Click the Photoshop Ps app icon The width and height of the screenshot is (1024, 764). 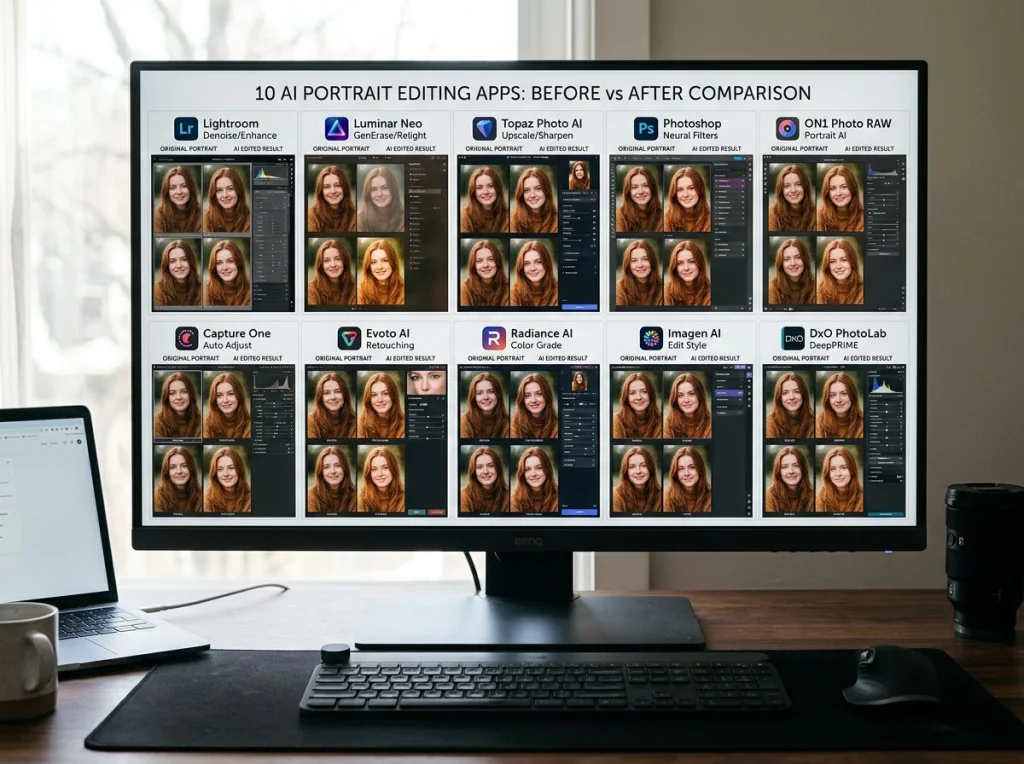(x=645, y=129)
